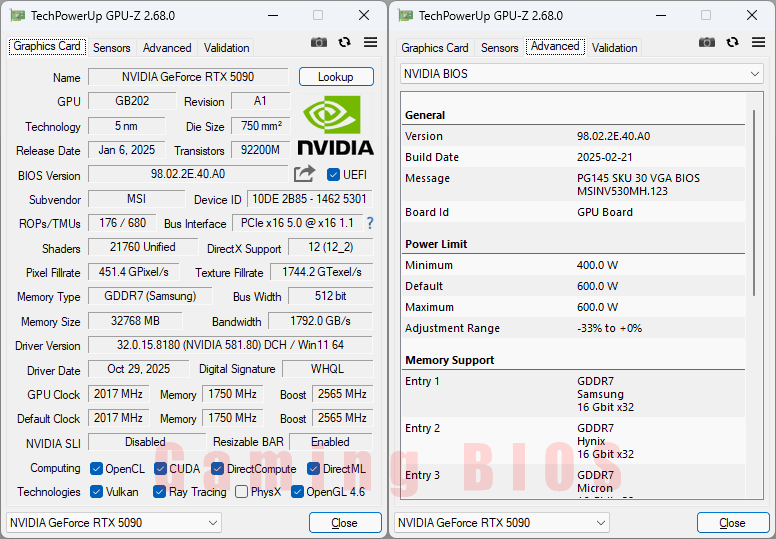Click the Bus Interface question mark icon
Image resolution: width=776 pixels, height=539 pixels.
(x=370, y=223)
